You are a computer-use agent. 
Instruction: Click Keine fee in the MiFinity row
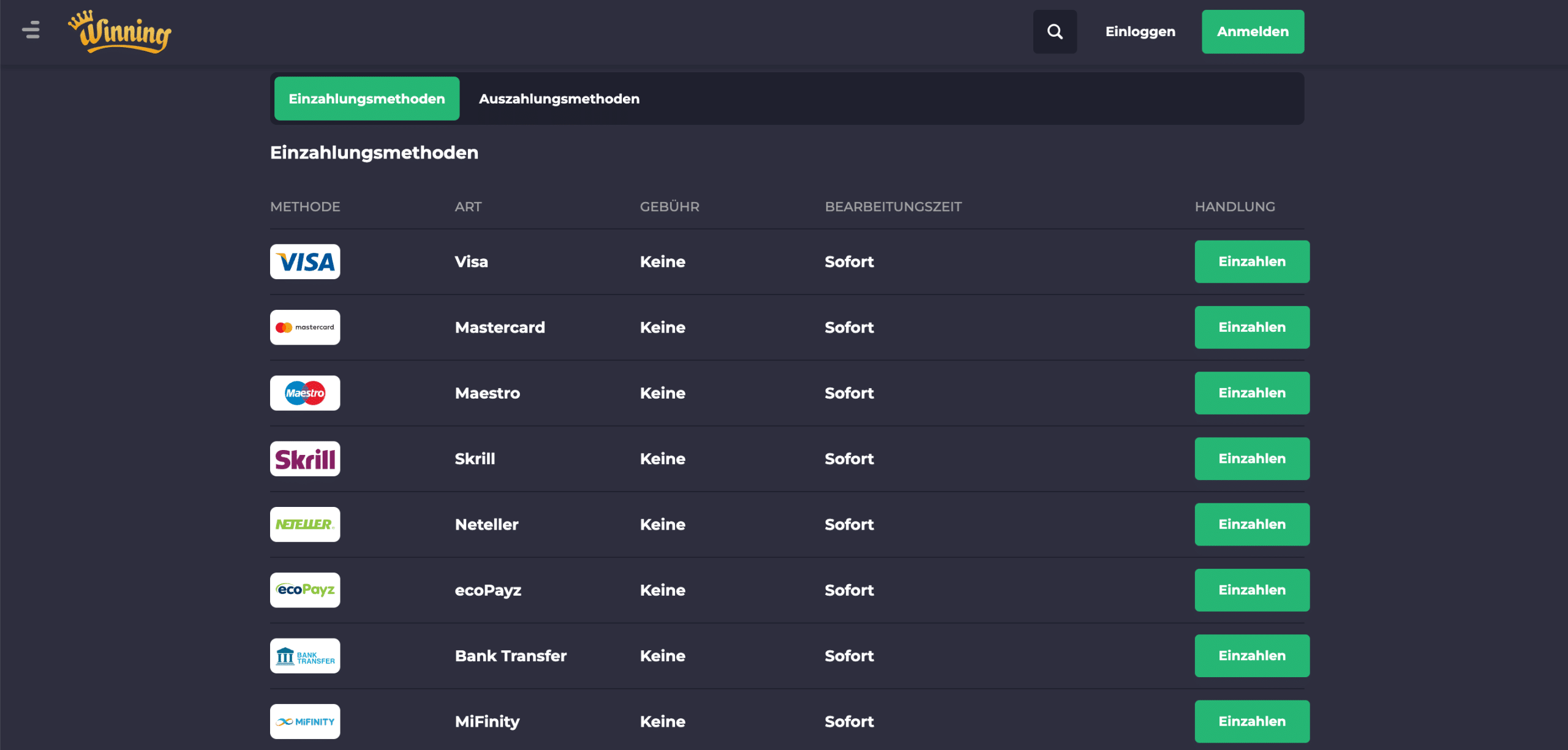click(662, 721)
